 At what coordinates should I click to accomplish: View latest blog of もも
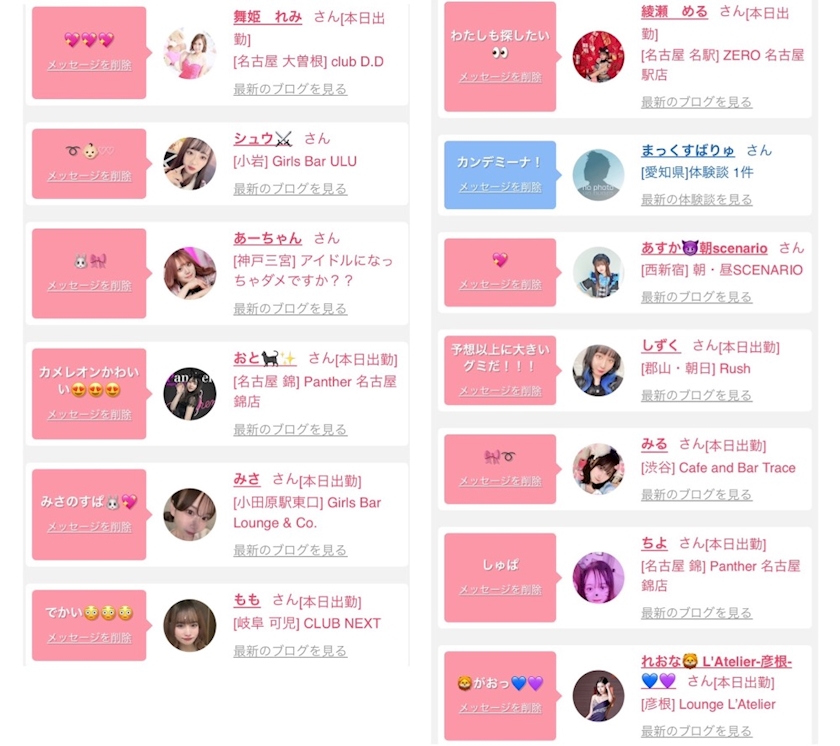[290, 651]
